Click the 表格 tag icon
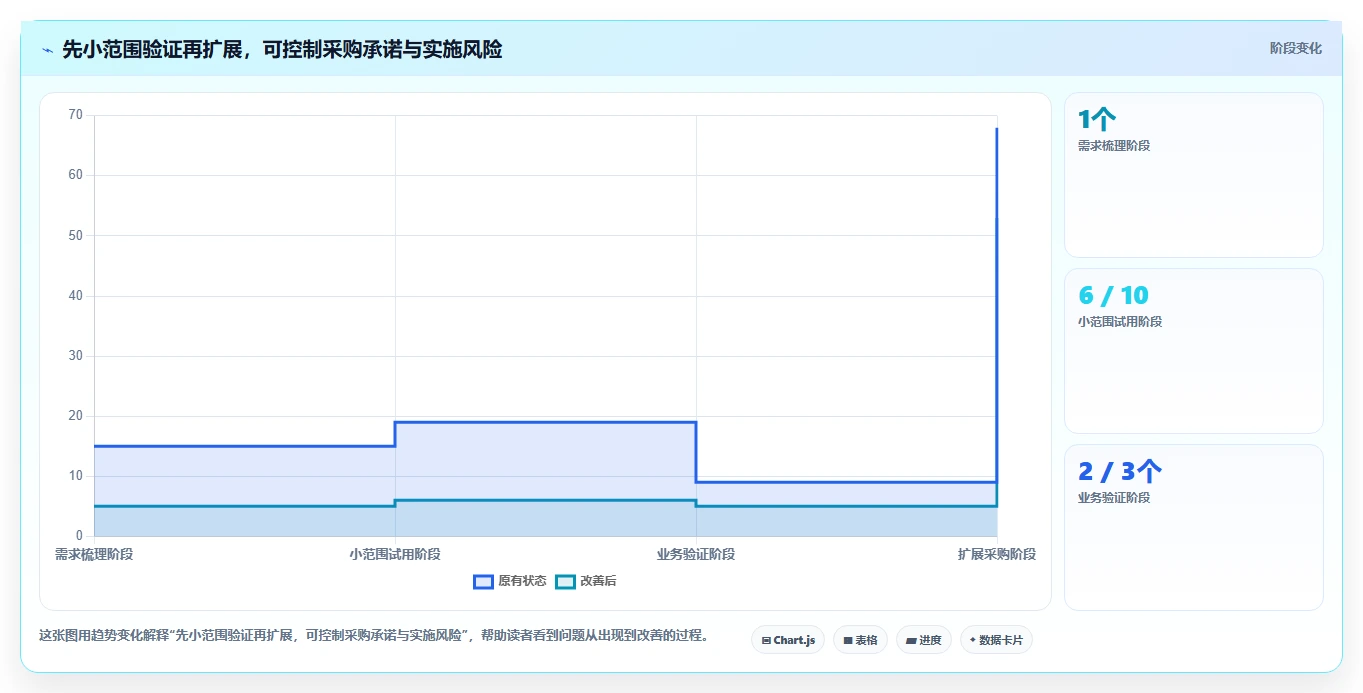1363x693 pixels. pyautogui.click(x=848, y=640)
